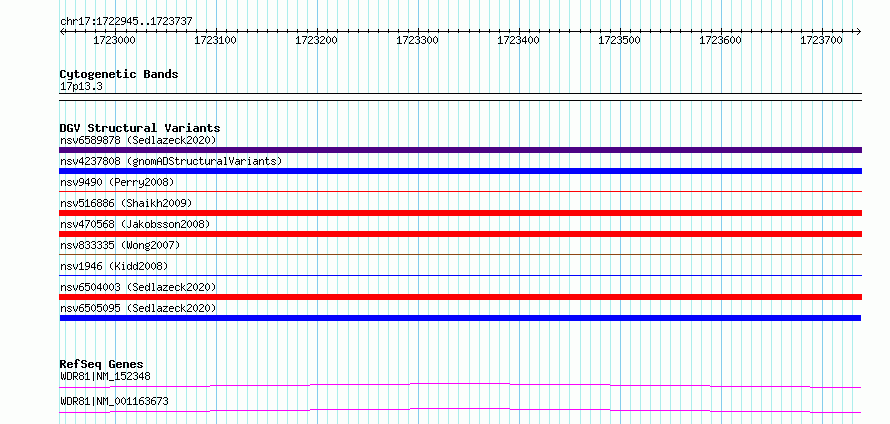
Task: Select the Cytogenetic Bands track title
Action: click(x=119, y=74)
